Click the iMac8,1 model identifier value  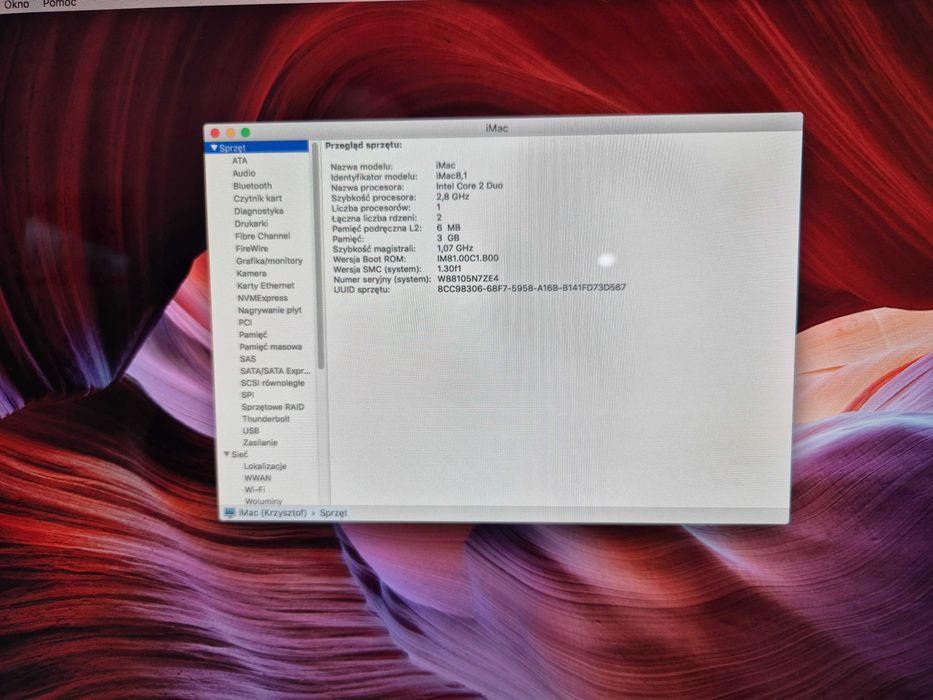452,176
